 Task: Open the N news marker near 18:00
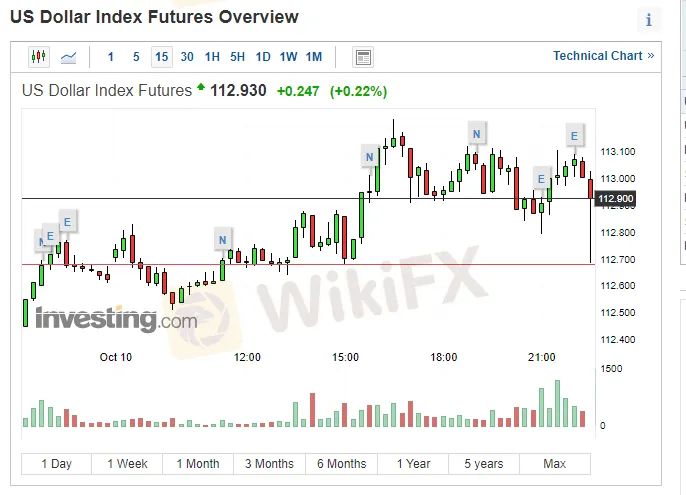click(x=477, y=133)
